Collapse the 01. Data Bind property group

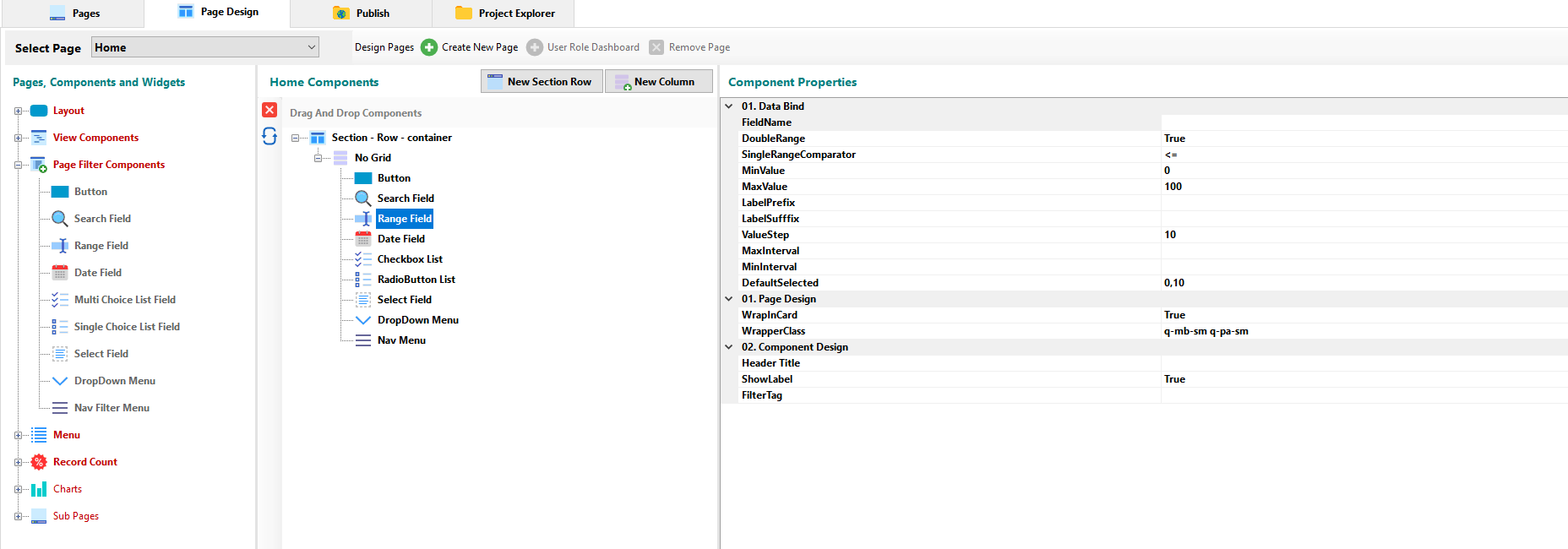click(729, 106)
